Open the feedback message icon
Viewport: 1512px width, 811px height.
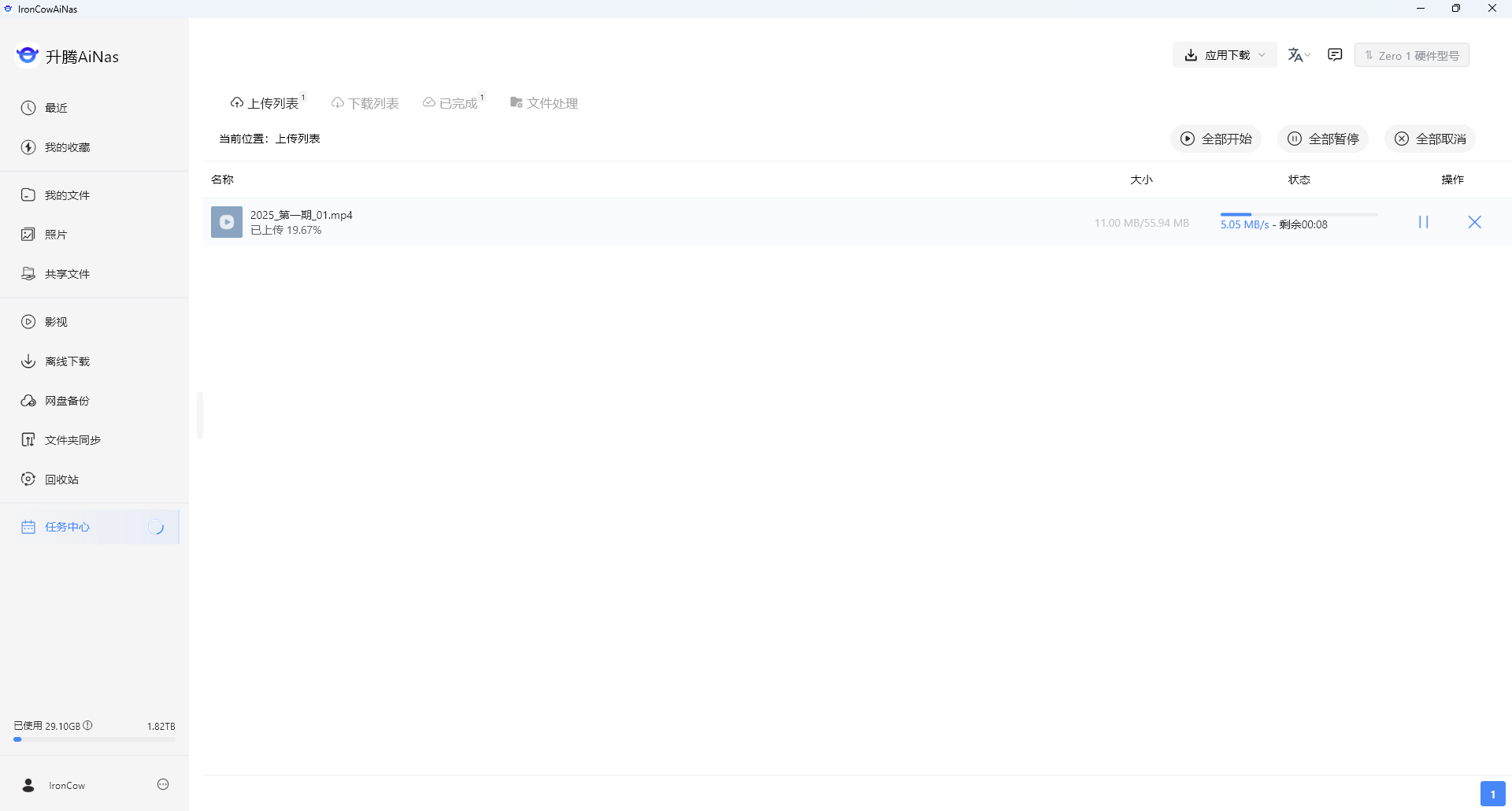click(x=1335, y=54)
